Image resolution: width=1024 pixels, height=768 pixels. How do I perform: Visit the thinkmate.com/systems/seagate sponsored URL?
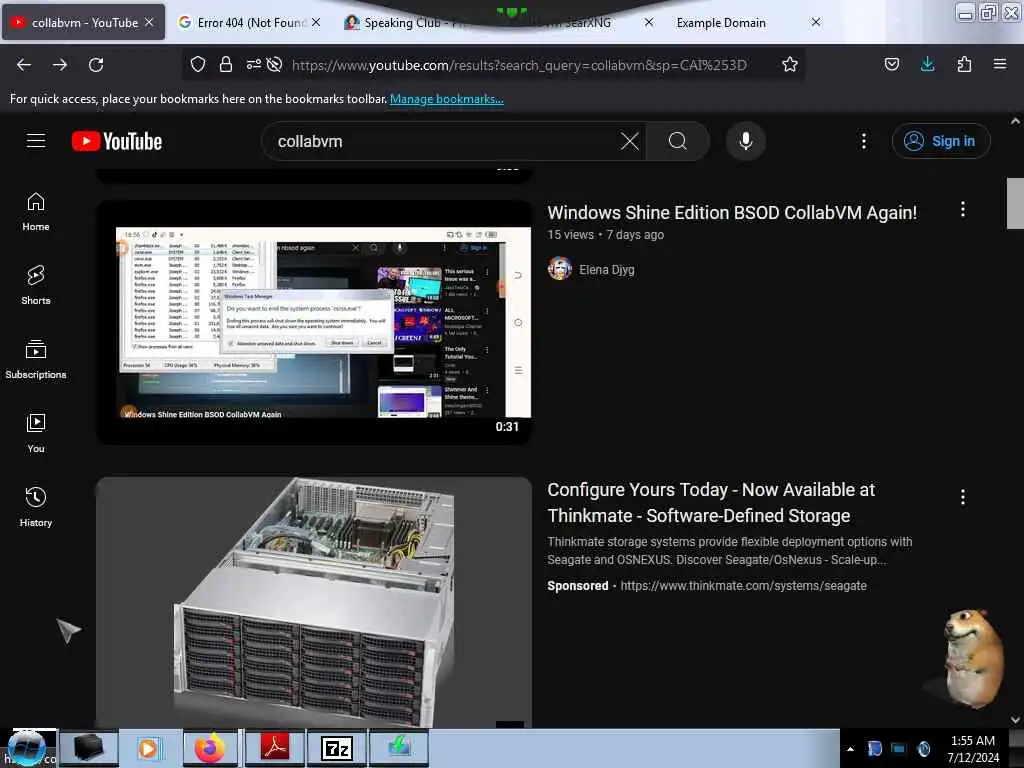point(743,585)
